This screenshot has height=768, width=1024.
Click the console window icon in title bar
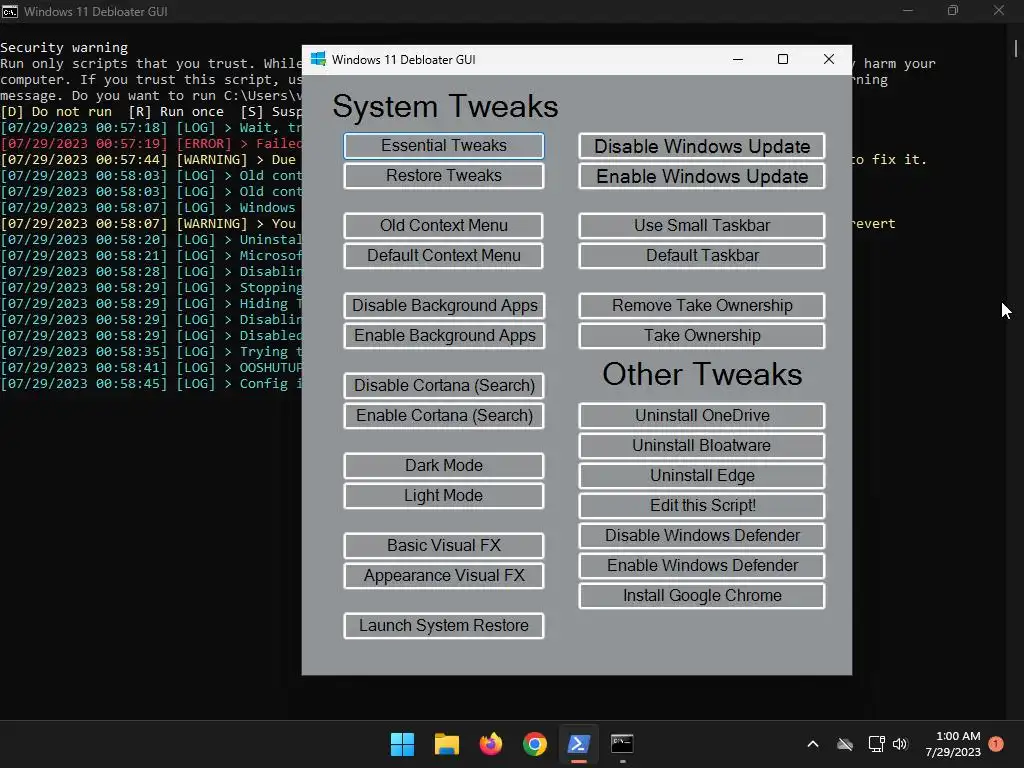click(x=10, y=11)
